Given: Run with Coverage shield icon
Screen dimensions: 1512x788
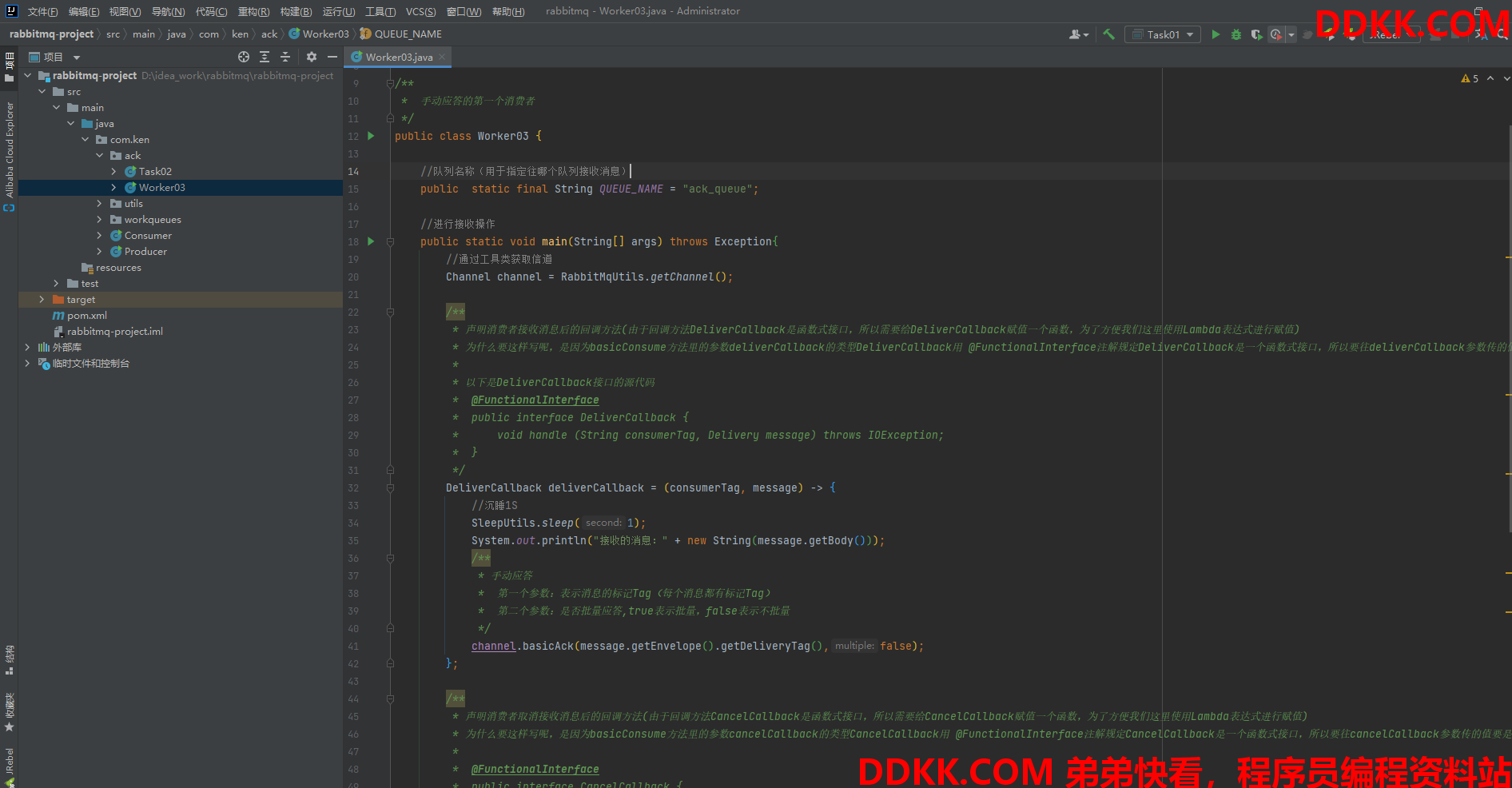Looking at the screenshot, I should (x=1256, y=34).
